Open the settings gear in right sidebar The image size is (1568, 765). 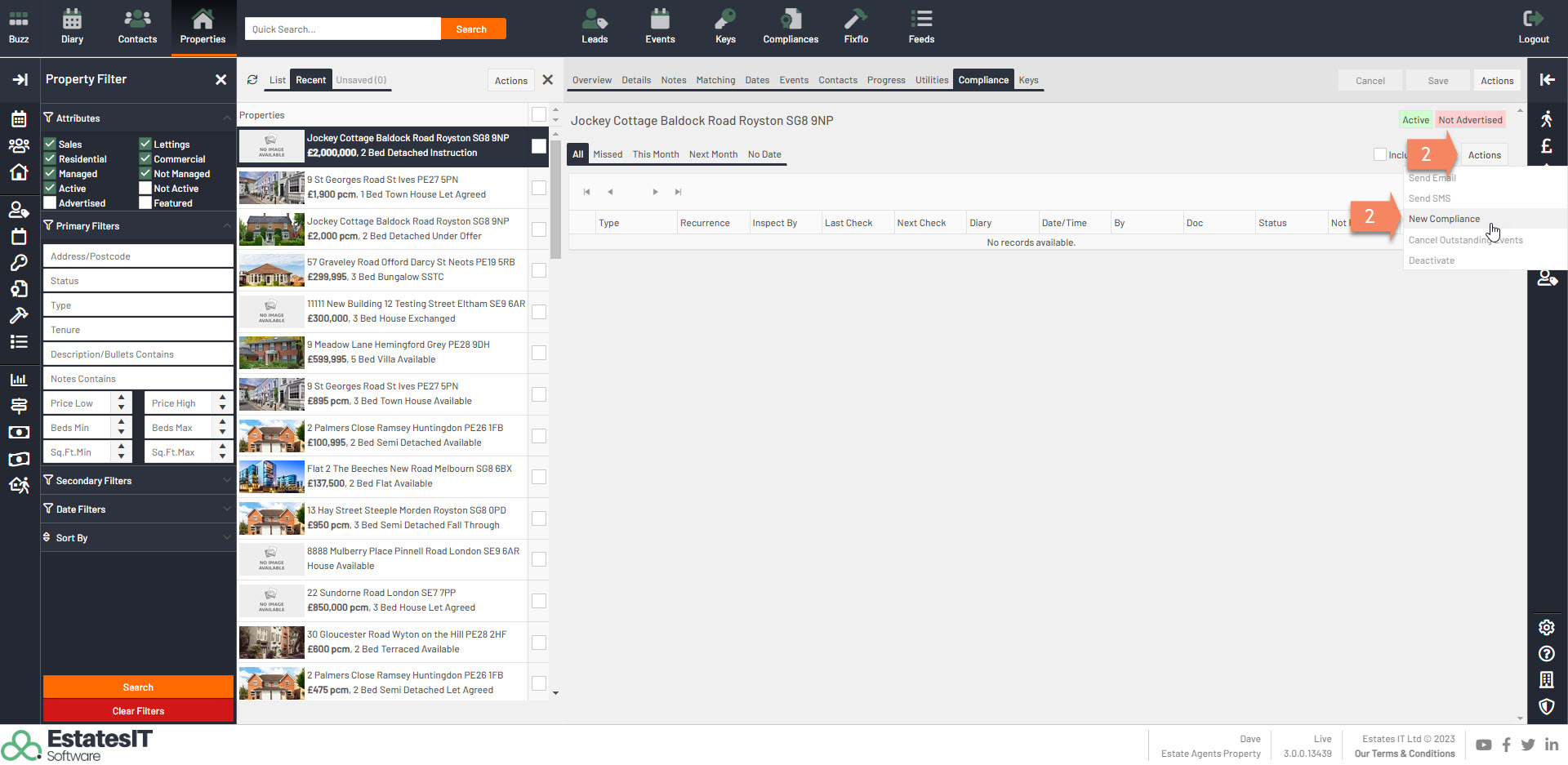tap(1546, 627)
